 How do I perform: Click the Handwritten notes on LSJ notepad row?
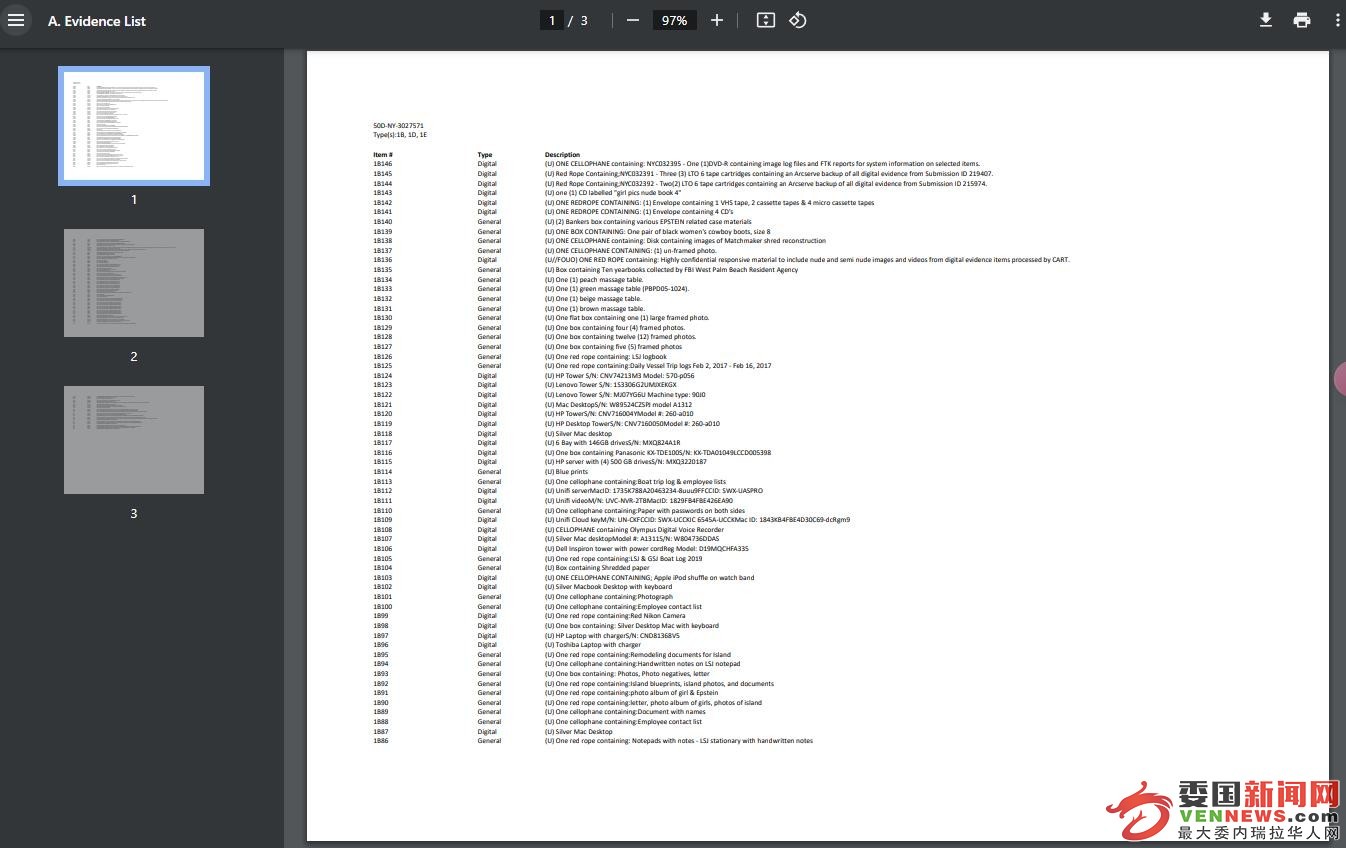[x=642, y=664]
